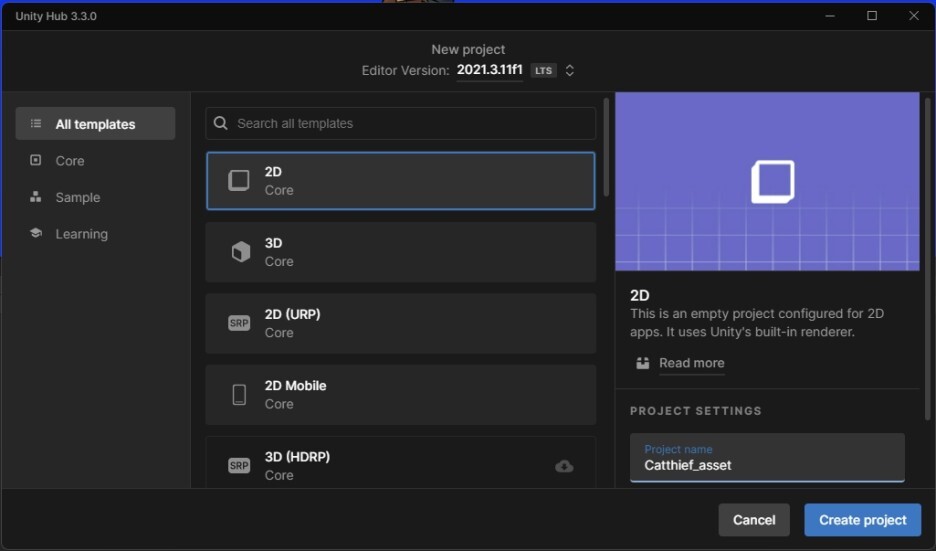
Task: Click the 2D template square icon
Action: click(239, 180)
